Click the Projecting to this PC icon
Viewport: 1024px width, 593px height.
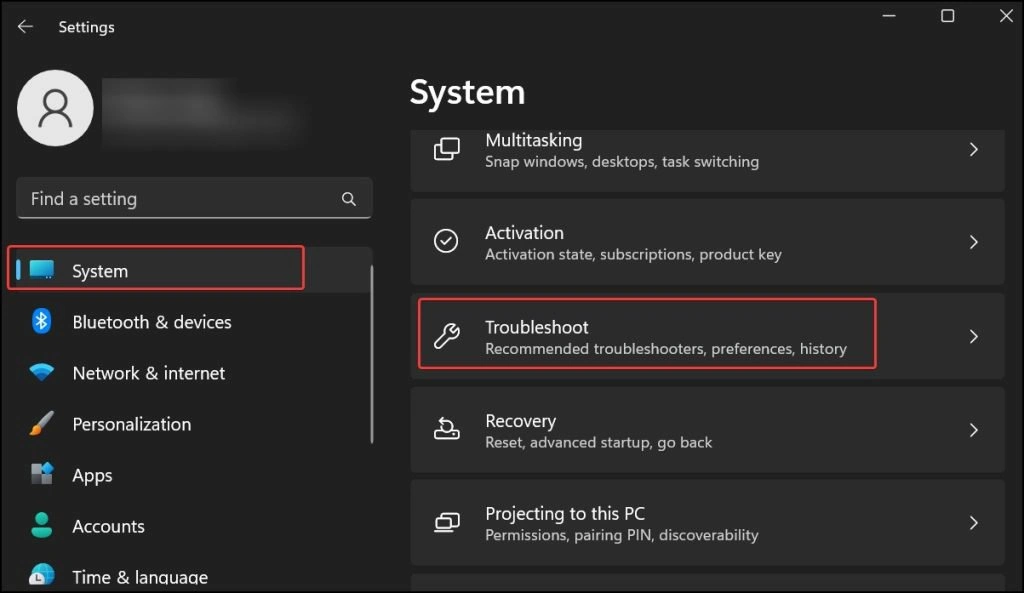[x=446, y=522]
